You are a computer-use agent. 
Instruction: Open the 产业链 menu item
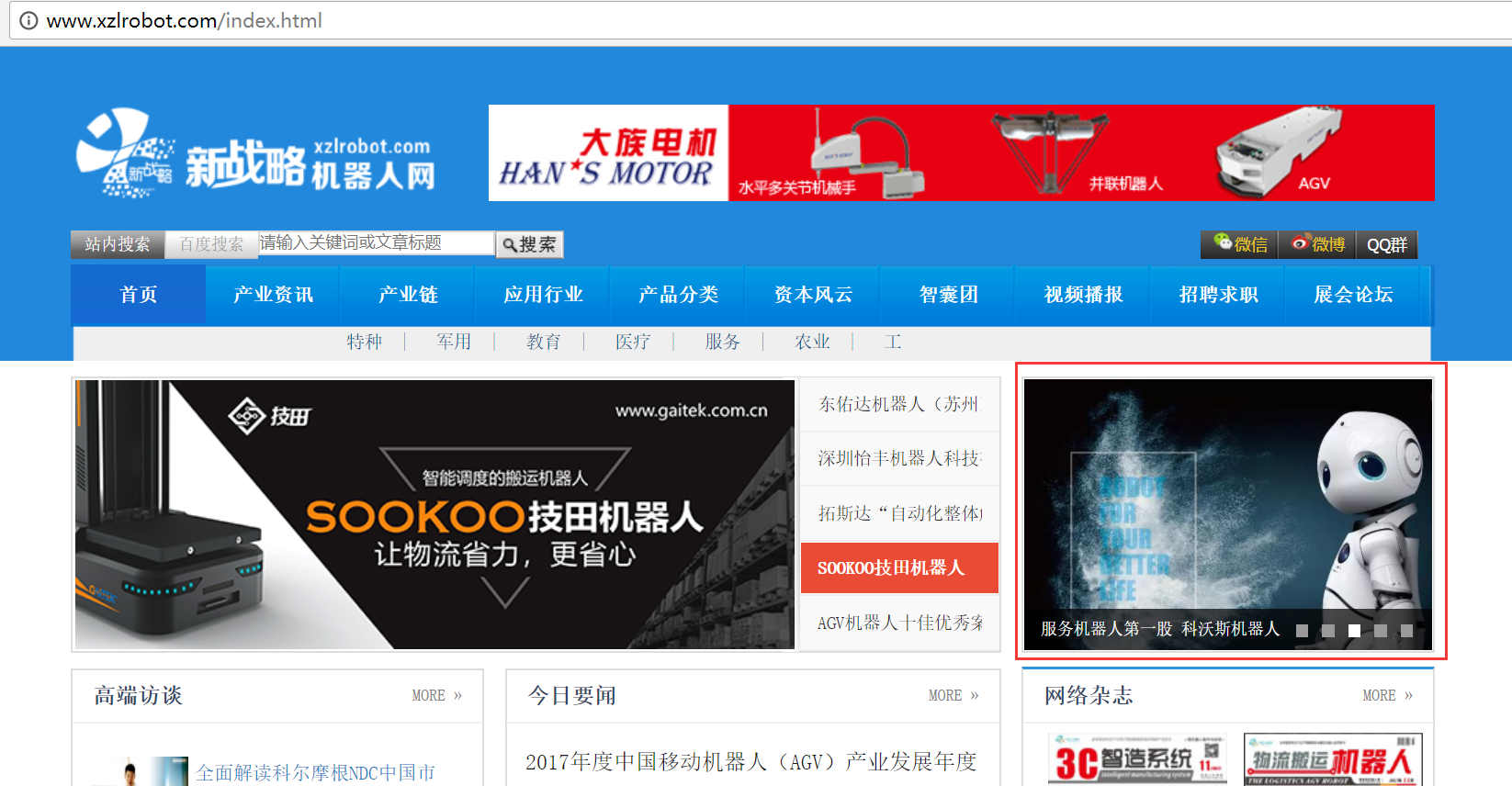pos(408,295)
